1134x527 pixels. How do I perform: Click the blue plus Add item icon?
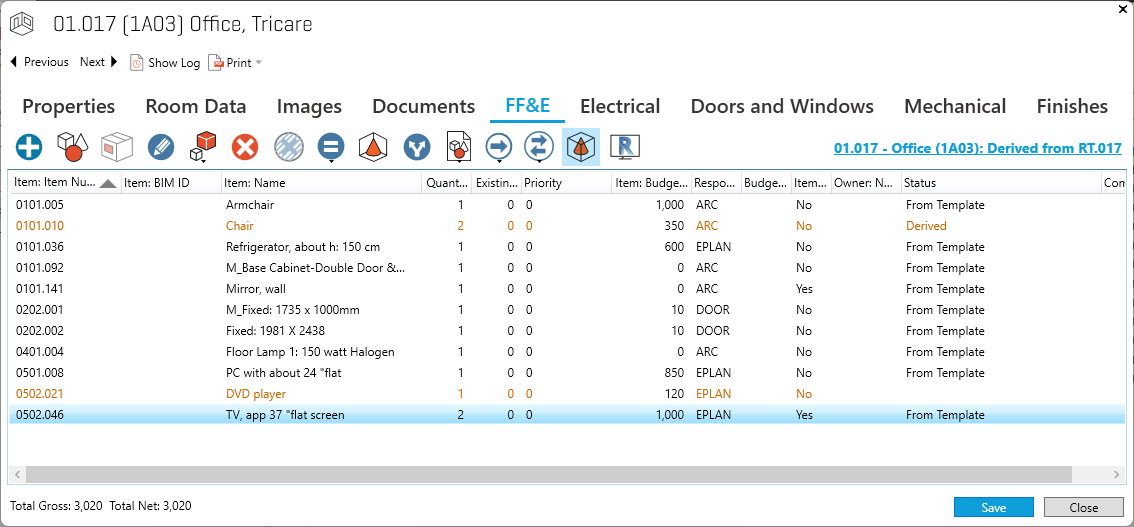click(29, 148)
